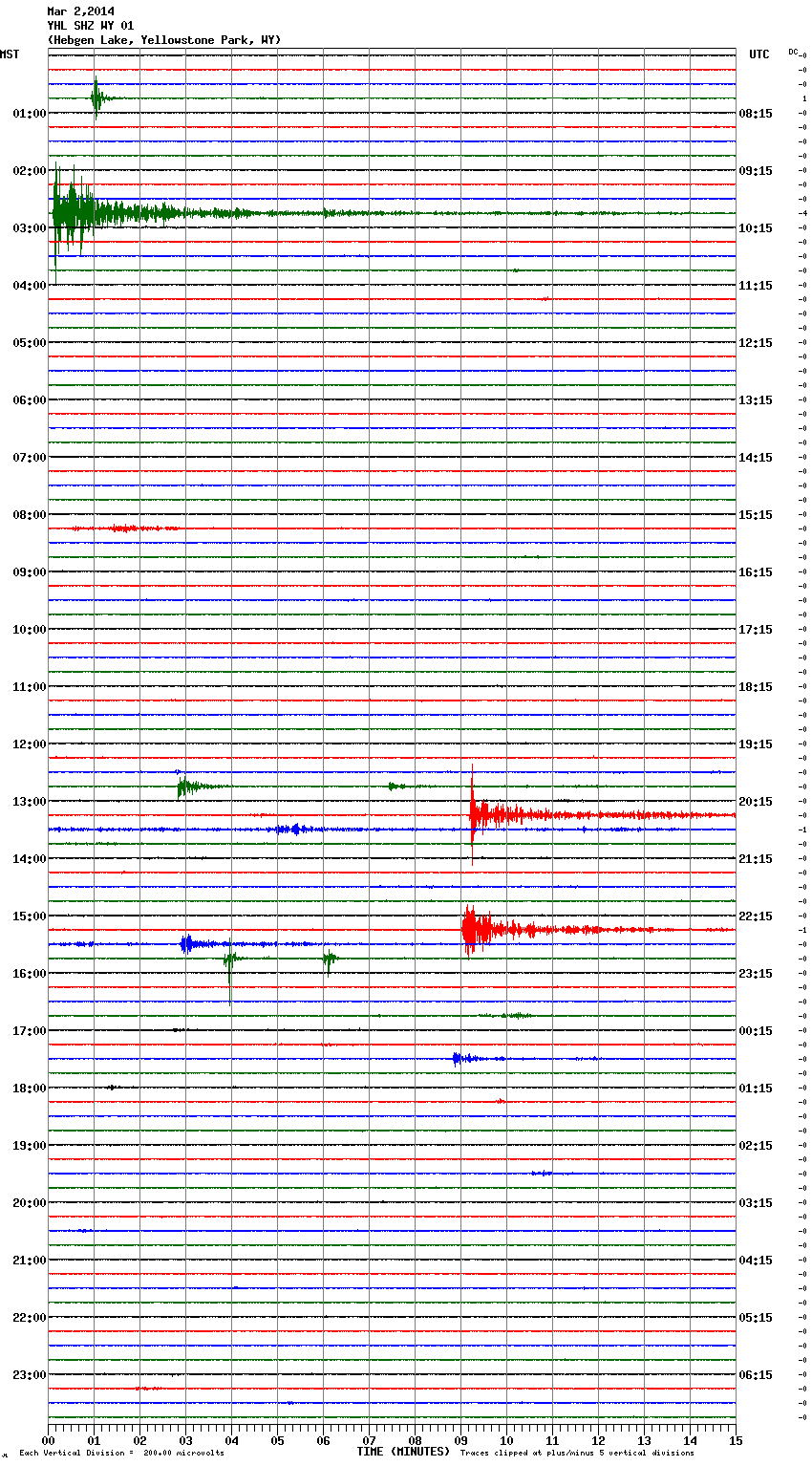The image size is (812, 1466).
Task: Select the 21:00 MST time label
Action: click(x=30, y=1261)
